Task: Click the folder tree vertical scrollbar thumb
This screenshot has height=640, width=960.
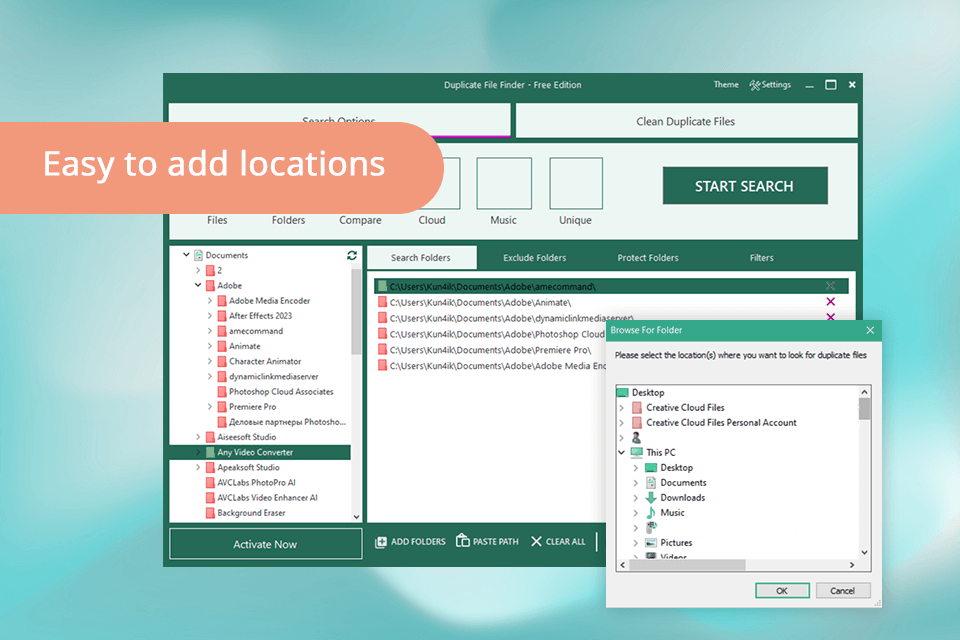Action: (x=356, y=312)
